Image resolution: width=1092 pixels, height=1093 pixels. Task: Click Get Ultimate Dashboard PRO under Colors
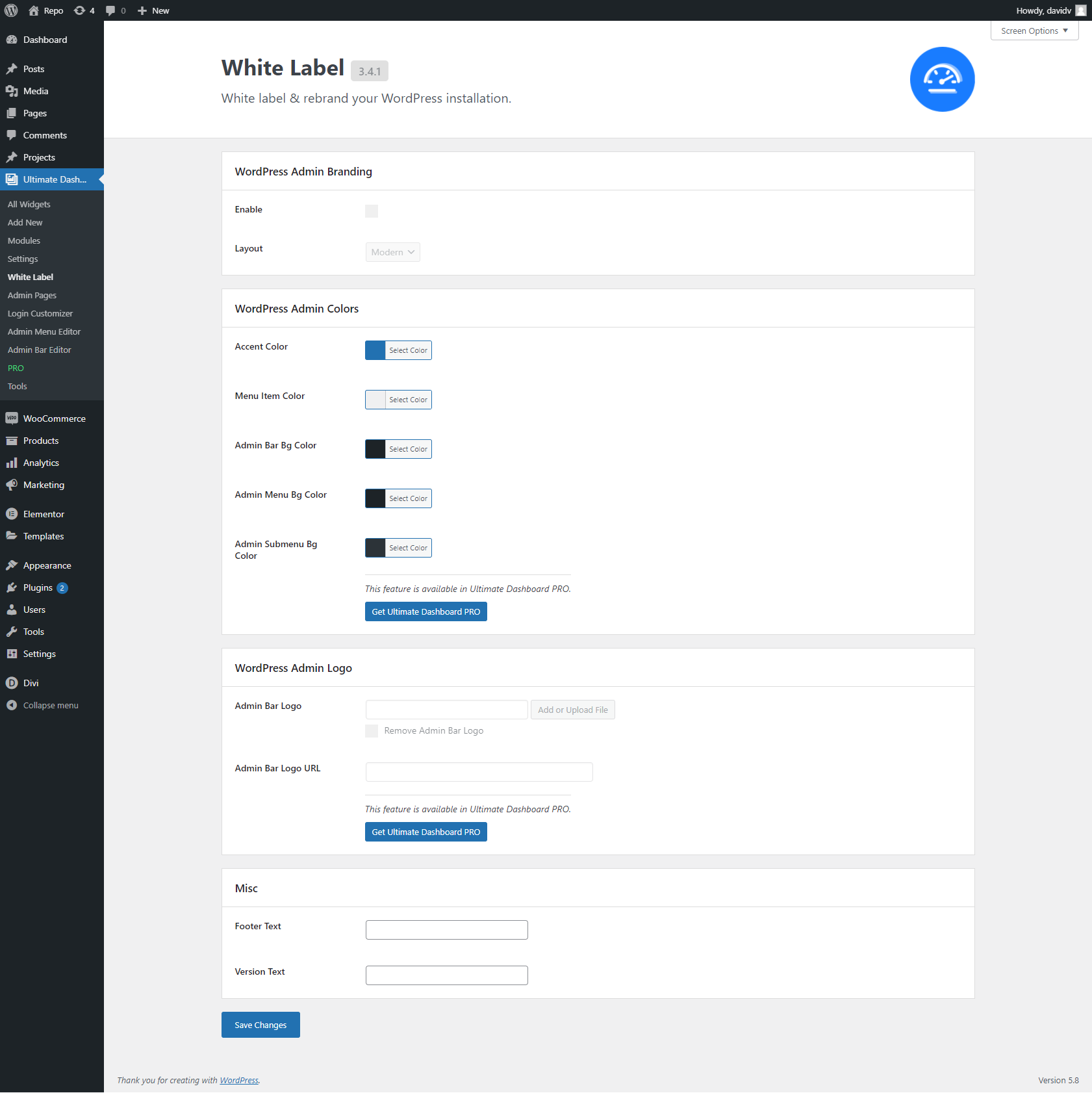click(426, 611)
